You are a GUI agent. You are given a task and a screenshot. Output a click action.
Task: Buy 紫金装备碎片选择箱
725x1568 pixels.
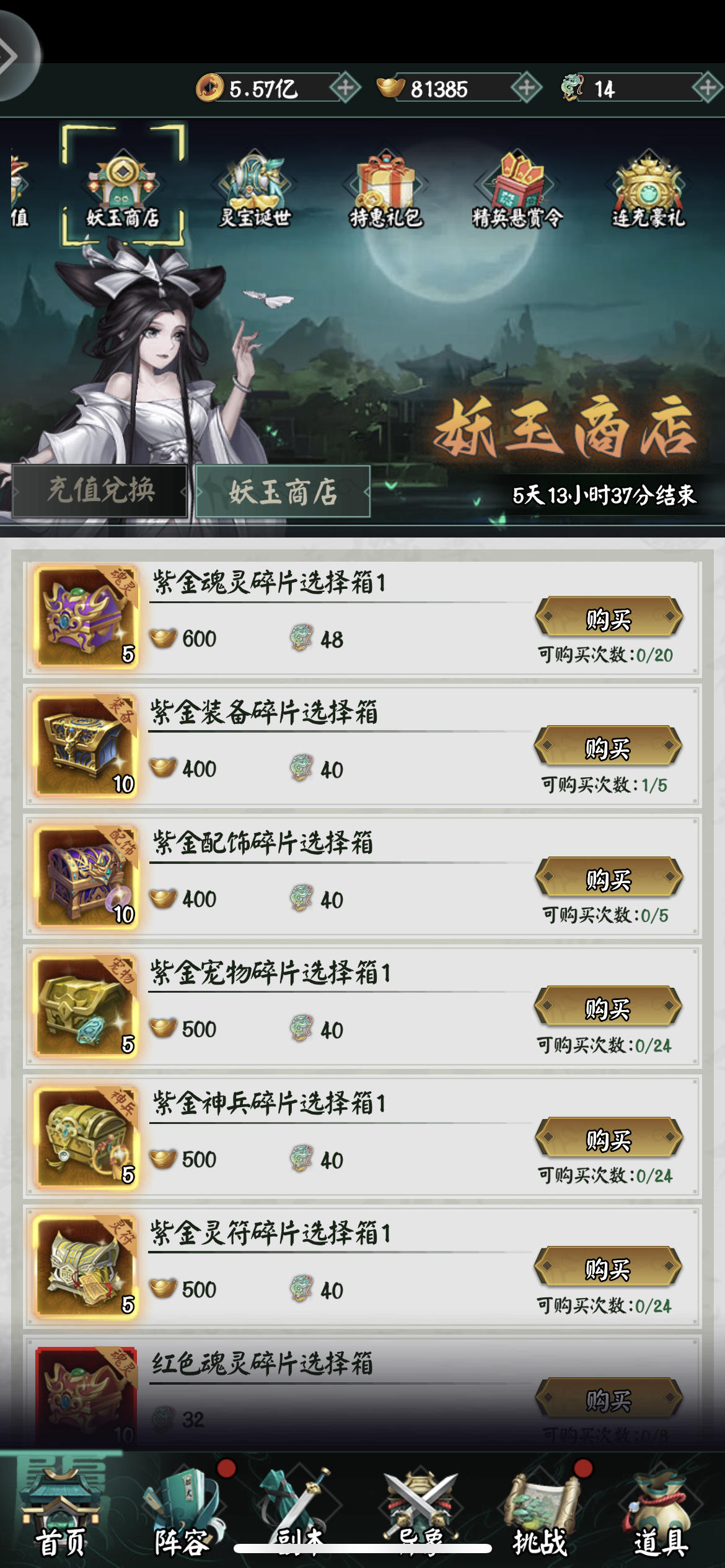click(607, 747)
